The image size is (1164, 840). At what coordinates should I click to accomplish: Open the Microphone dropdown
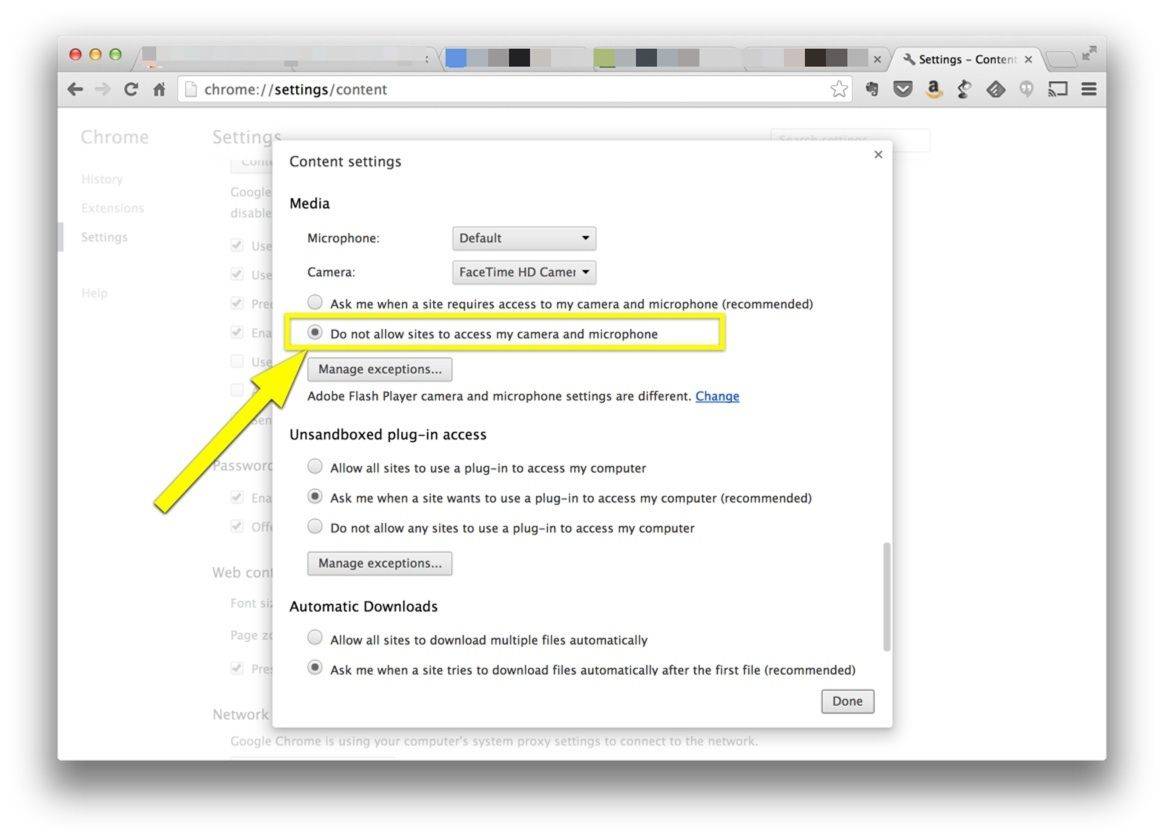point(524,238)
